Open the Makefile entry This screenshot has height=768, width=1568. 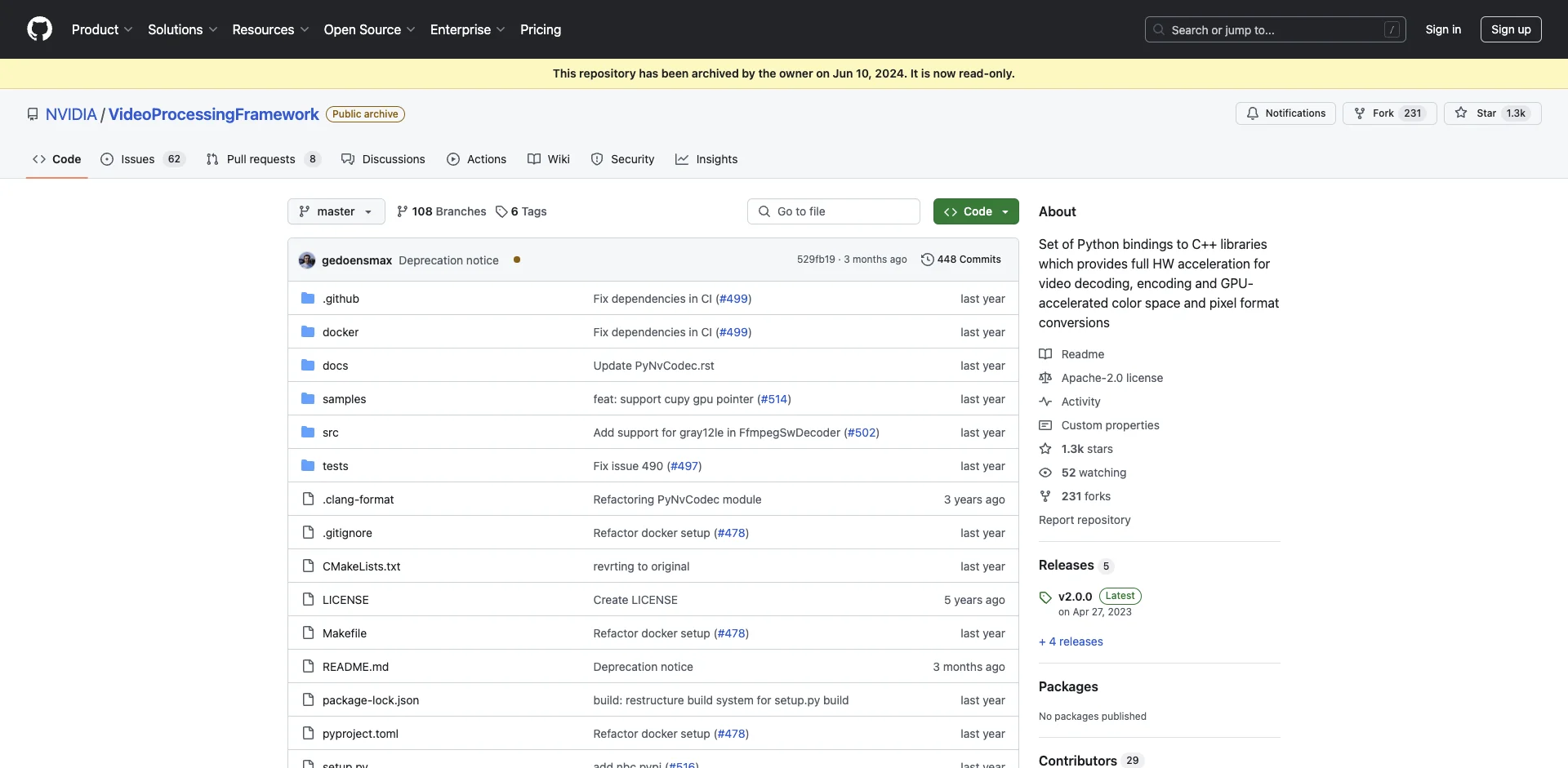(x=345, y=633)
